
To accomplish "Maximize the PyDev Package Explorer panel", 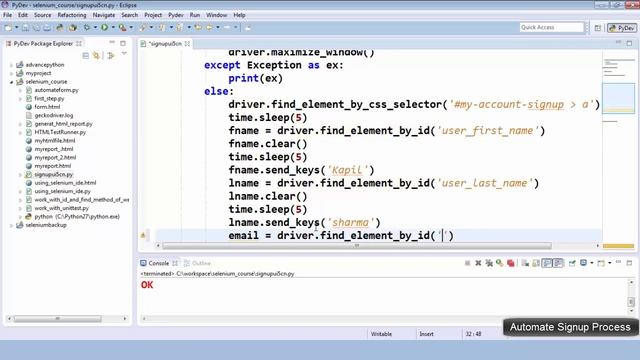I will click(x=123, y=43).
